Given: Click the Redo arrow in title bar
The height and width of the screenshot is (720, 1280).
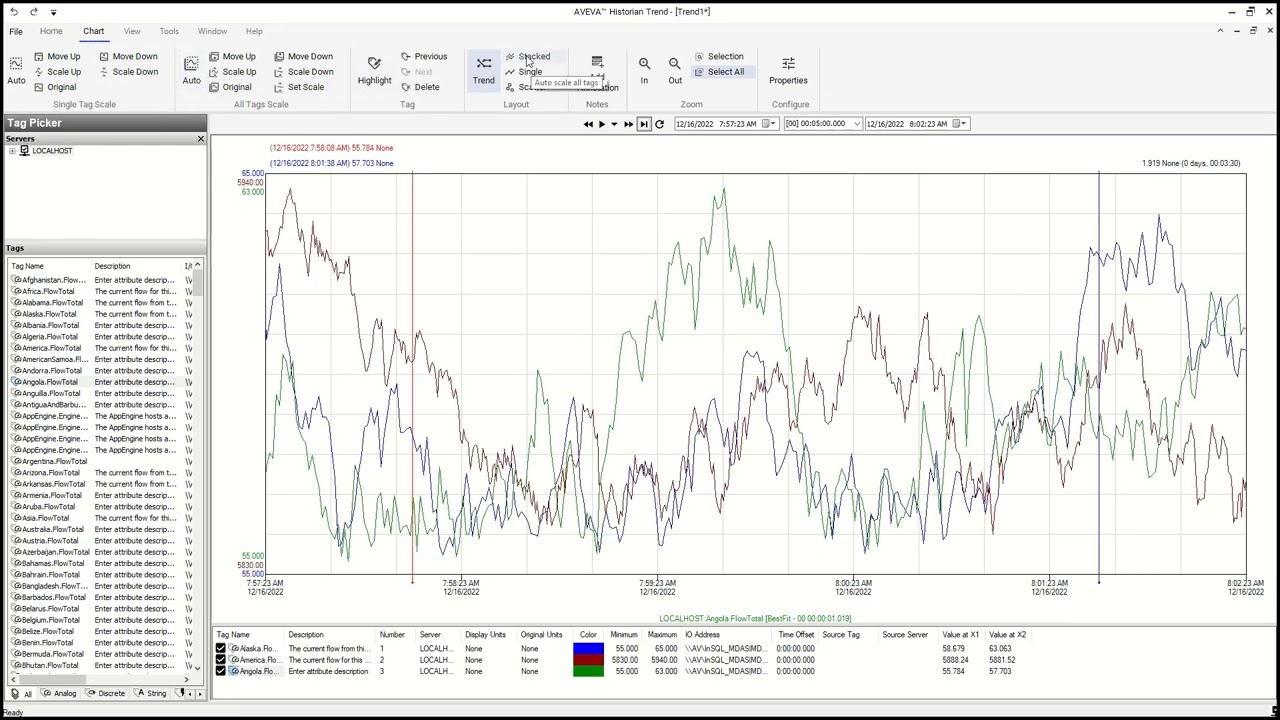Looking at the screenshot, I should click(x=34, y=11).
